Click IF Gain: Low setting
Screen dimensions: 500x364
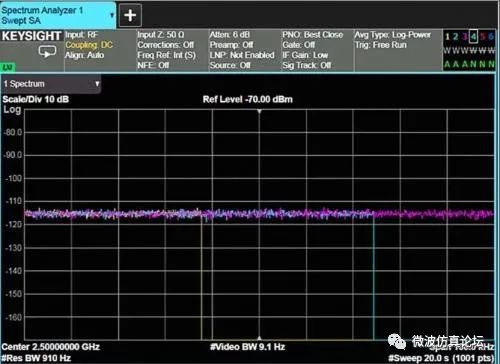[x=305, y=55]
